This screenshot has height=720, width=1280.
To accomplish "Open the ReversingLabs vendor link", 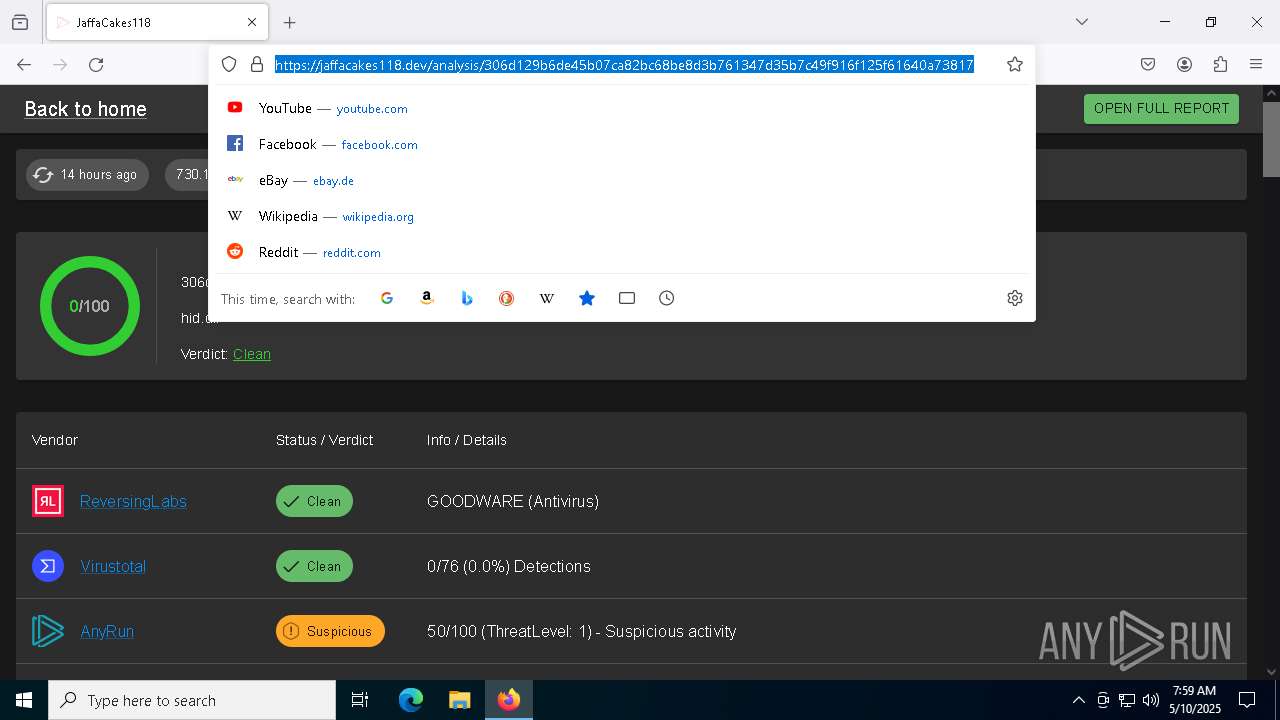I will pos(133,501).
